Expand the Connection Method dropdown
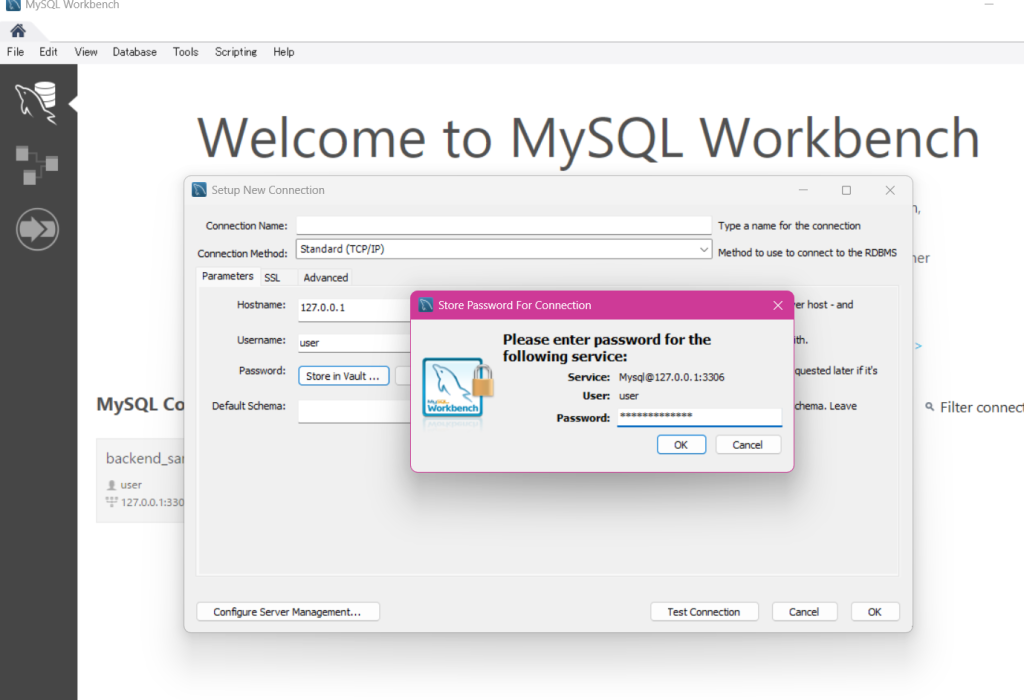 point(703,249)
